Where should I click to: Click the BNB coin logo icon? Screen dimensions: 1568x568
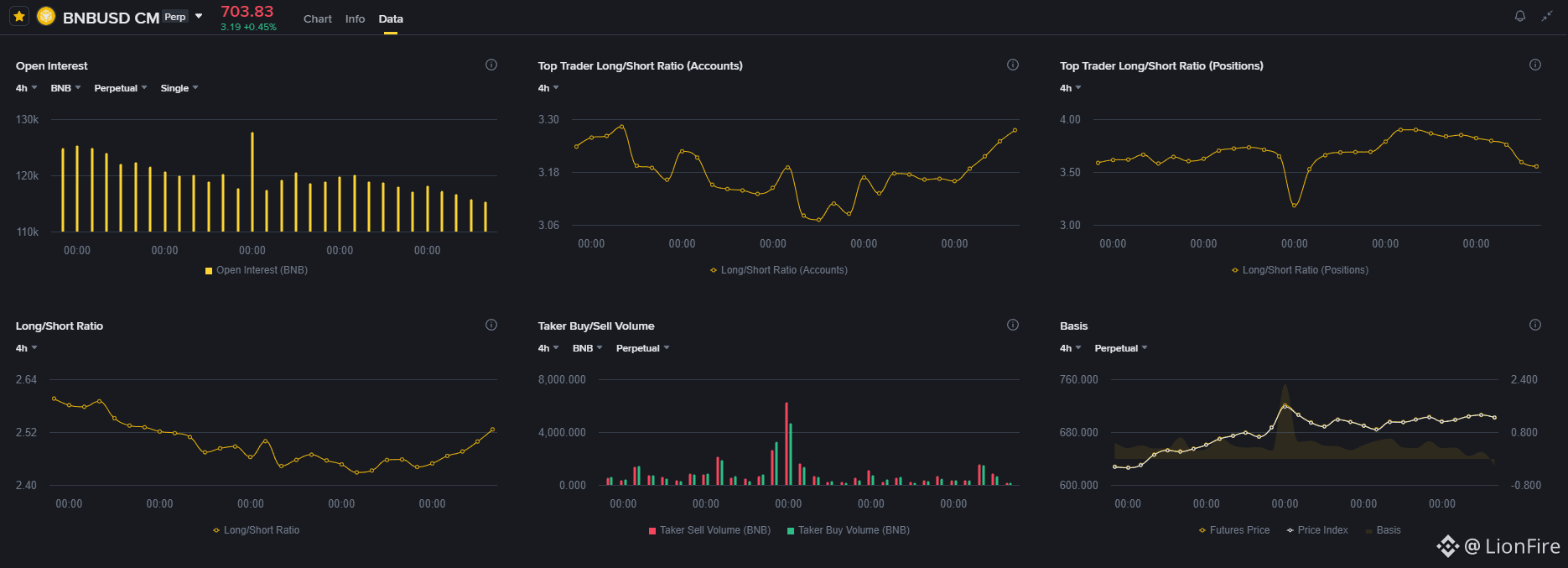pyautogui.click(x=46, y=16)
